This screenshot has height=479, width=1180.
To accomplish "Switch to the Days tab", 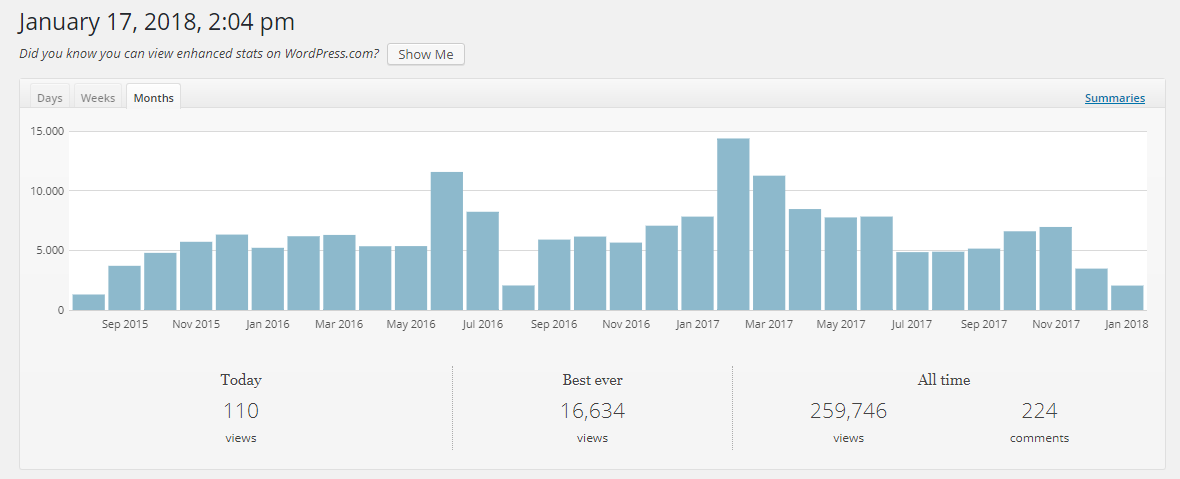I will (x=50, y=98).
